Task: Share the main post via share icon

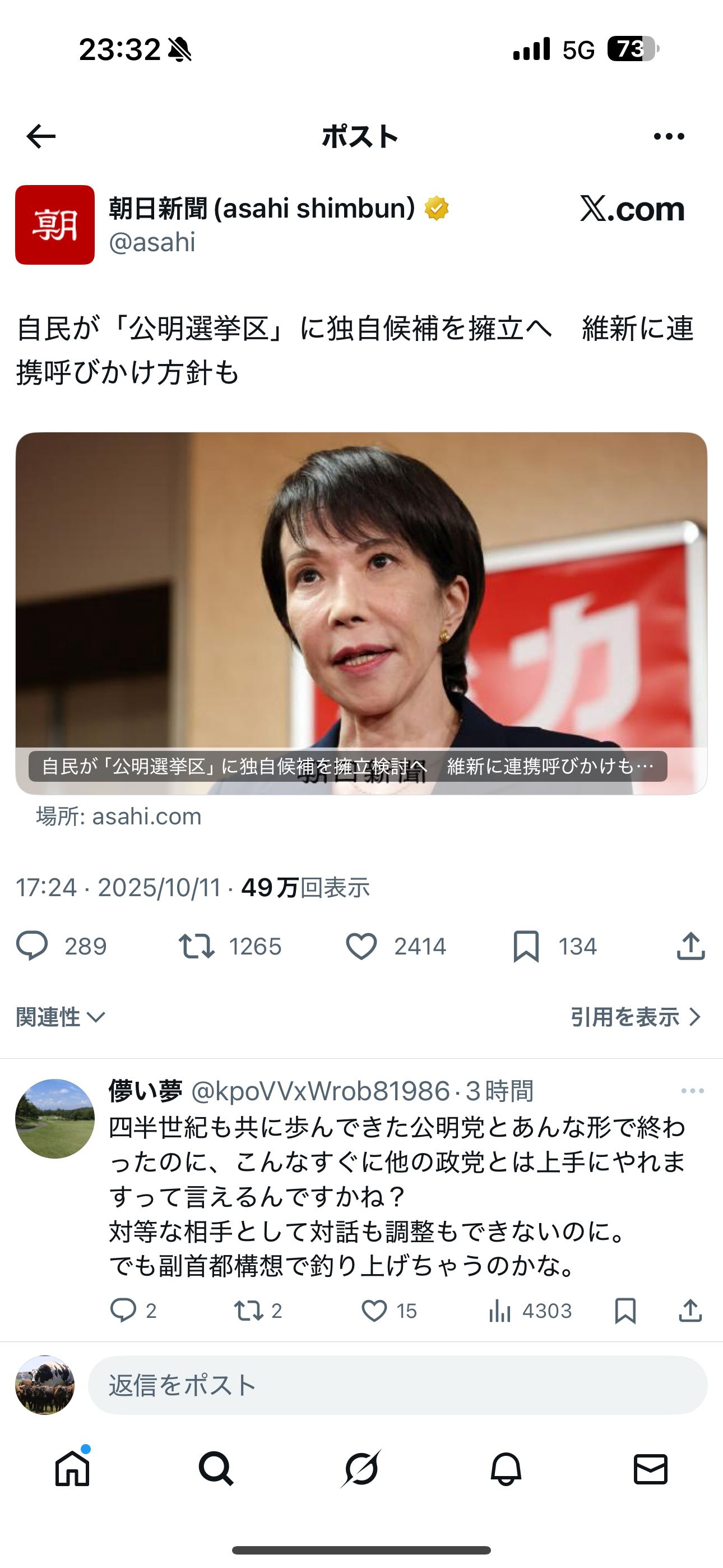Action: 690,947
